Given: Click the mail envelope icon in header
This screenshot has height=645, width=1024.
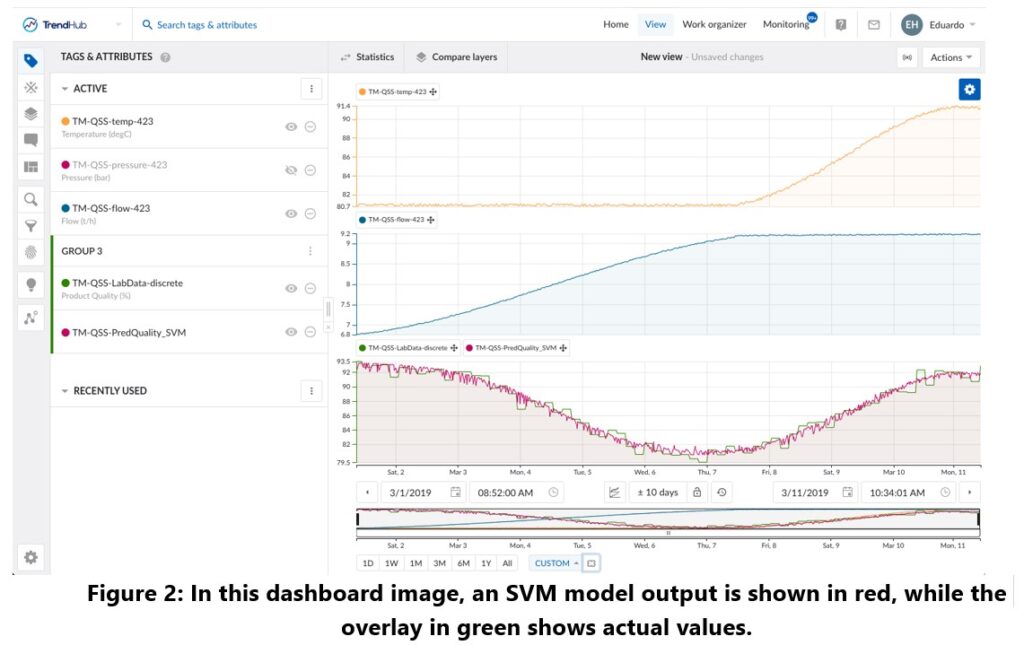Looking at the screenshot, I should [873, 25].
